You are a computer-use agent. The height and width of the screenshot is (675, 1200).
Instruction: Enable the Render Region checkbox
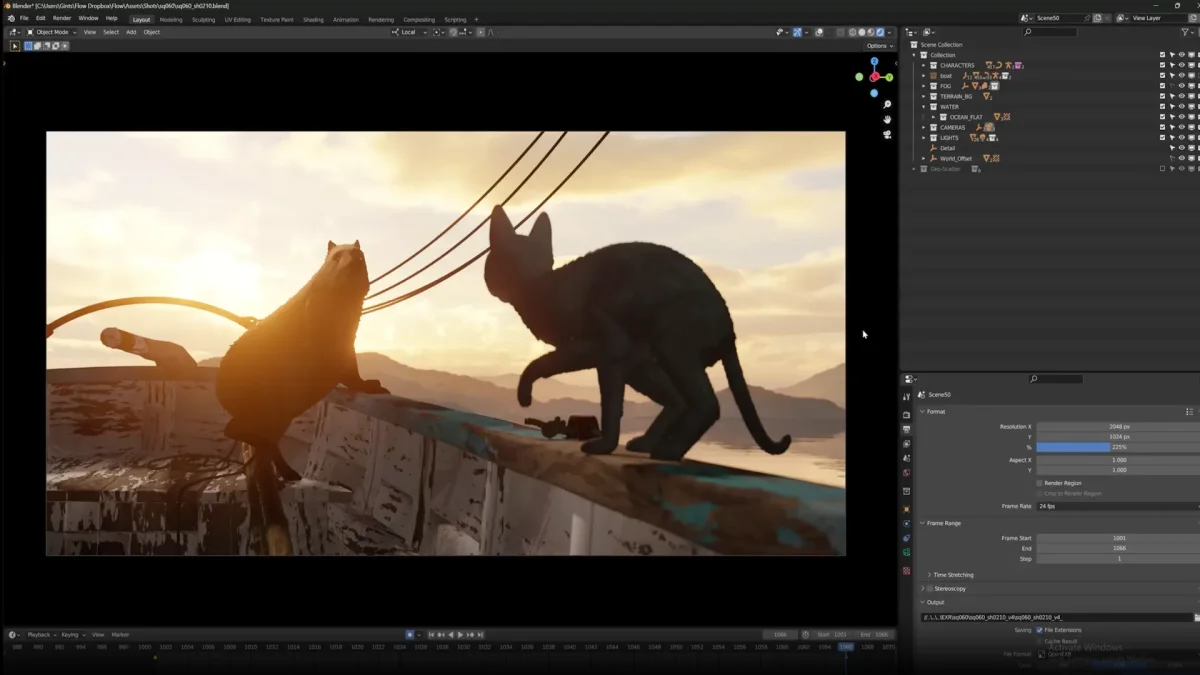(1039, 483)
